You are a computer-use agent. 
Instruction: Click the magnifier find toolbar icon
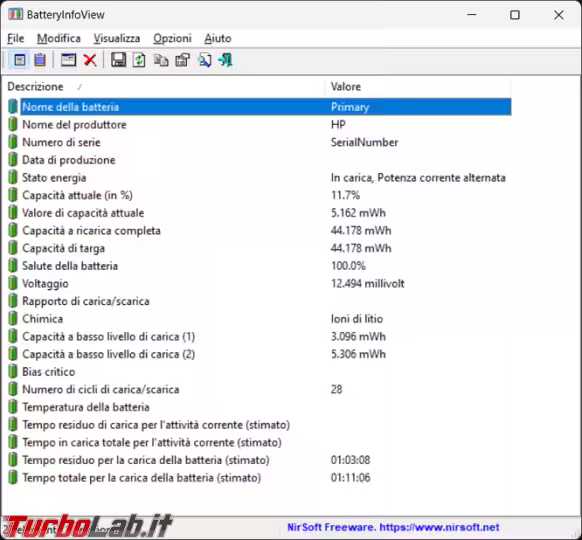tap(205, 60)
